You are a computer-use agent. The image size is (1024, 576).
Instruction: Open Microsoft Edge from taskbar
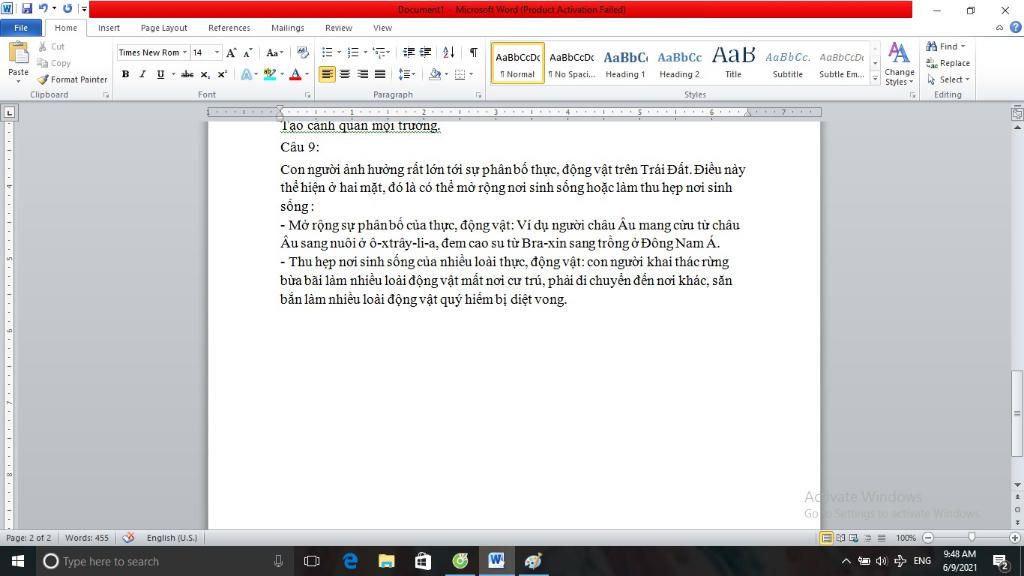[351, 561]
